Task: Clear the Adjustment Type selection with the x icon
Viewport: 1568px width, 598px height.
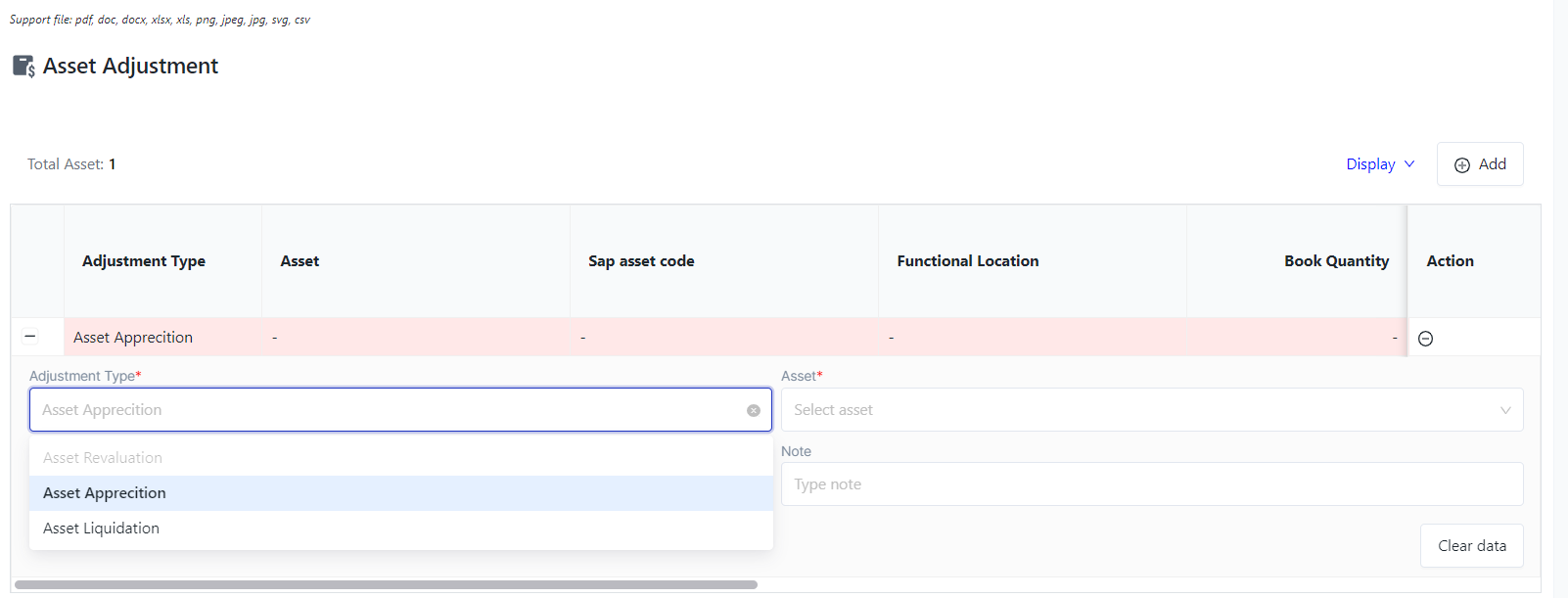Action: click(x=754, y=411)
